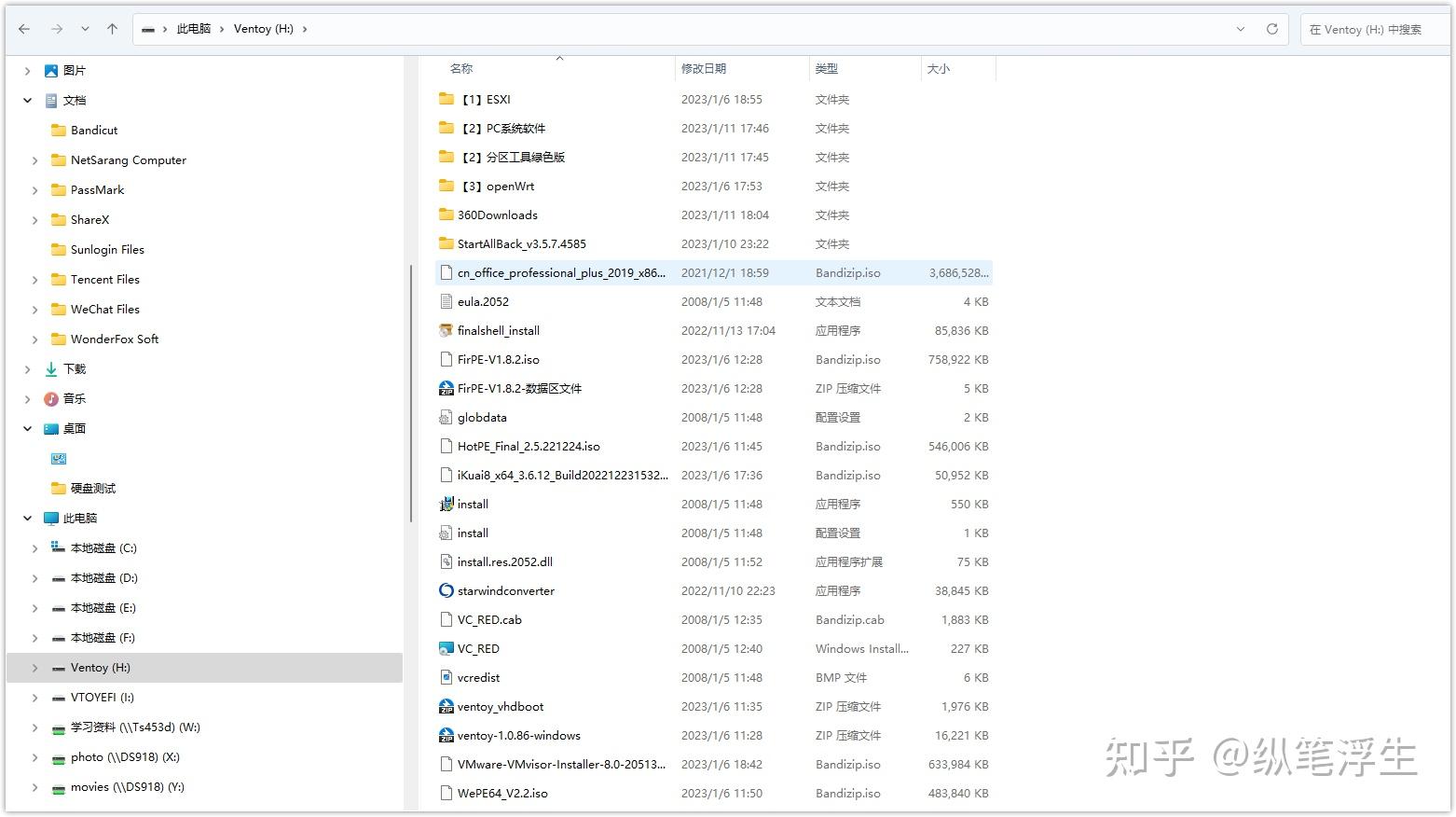Open recent locations dropdown arrow
Image resolution: width=1456 pixels, height=817 pixels.
[85, 29]
